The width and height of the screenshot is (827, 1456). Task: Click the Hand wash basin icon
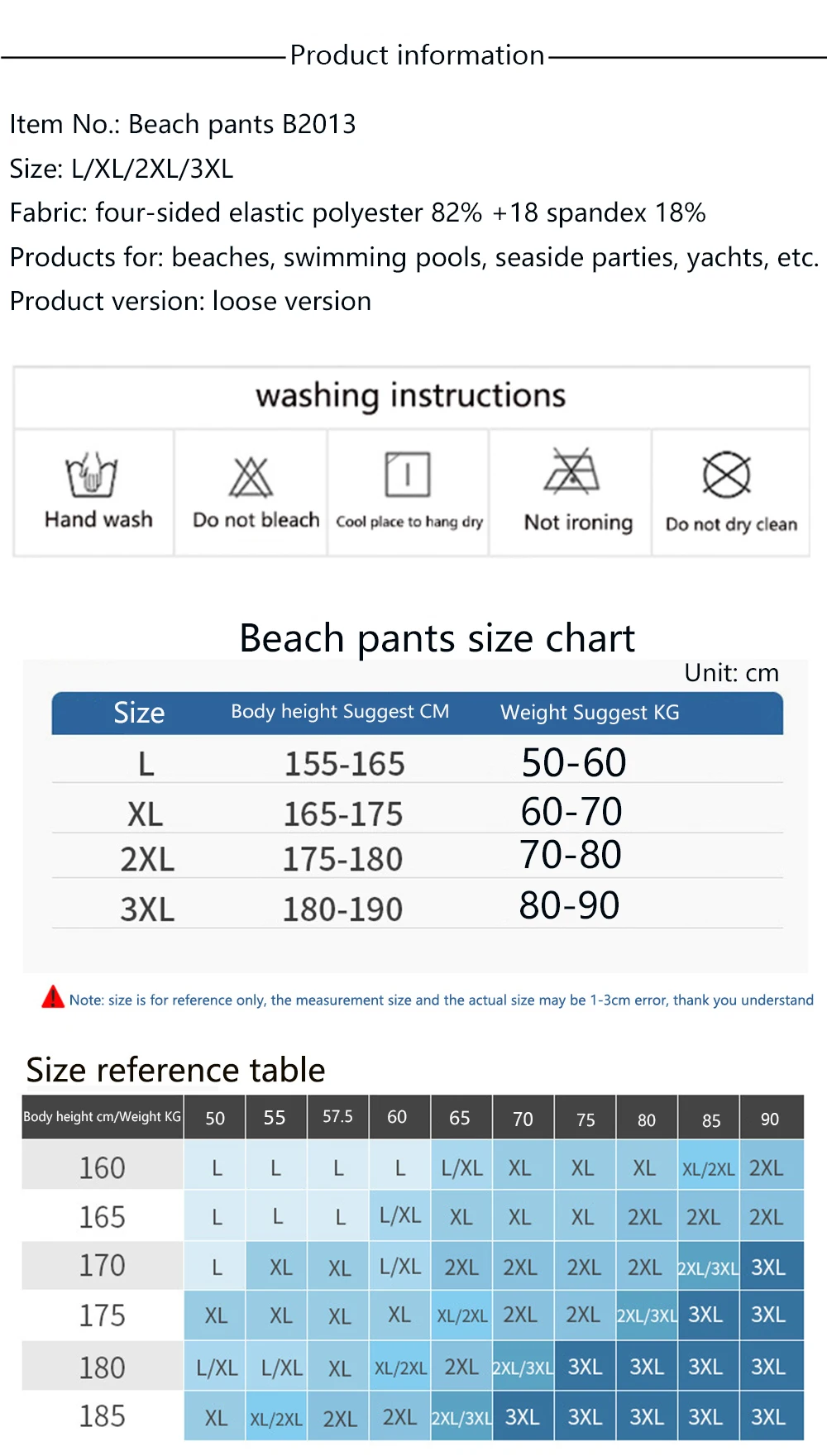point(92,475)
